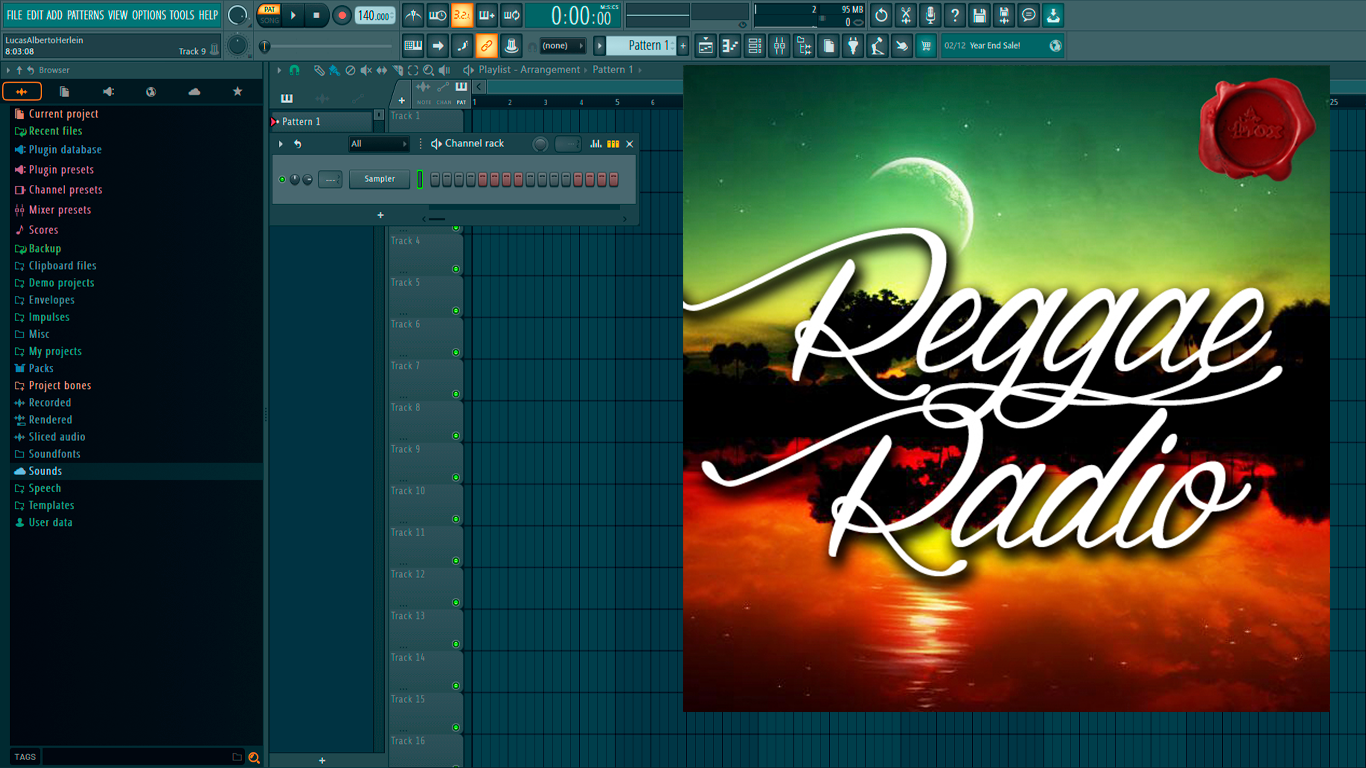Click the song position slider
Screen dimensions: 1366x768
coord(327,46)
